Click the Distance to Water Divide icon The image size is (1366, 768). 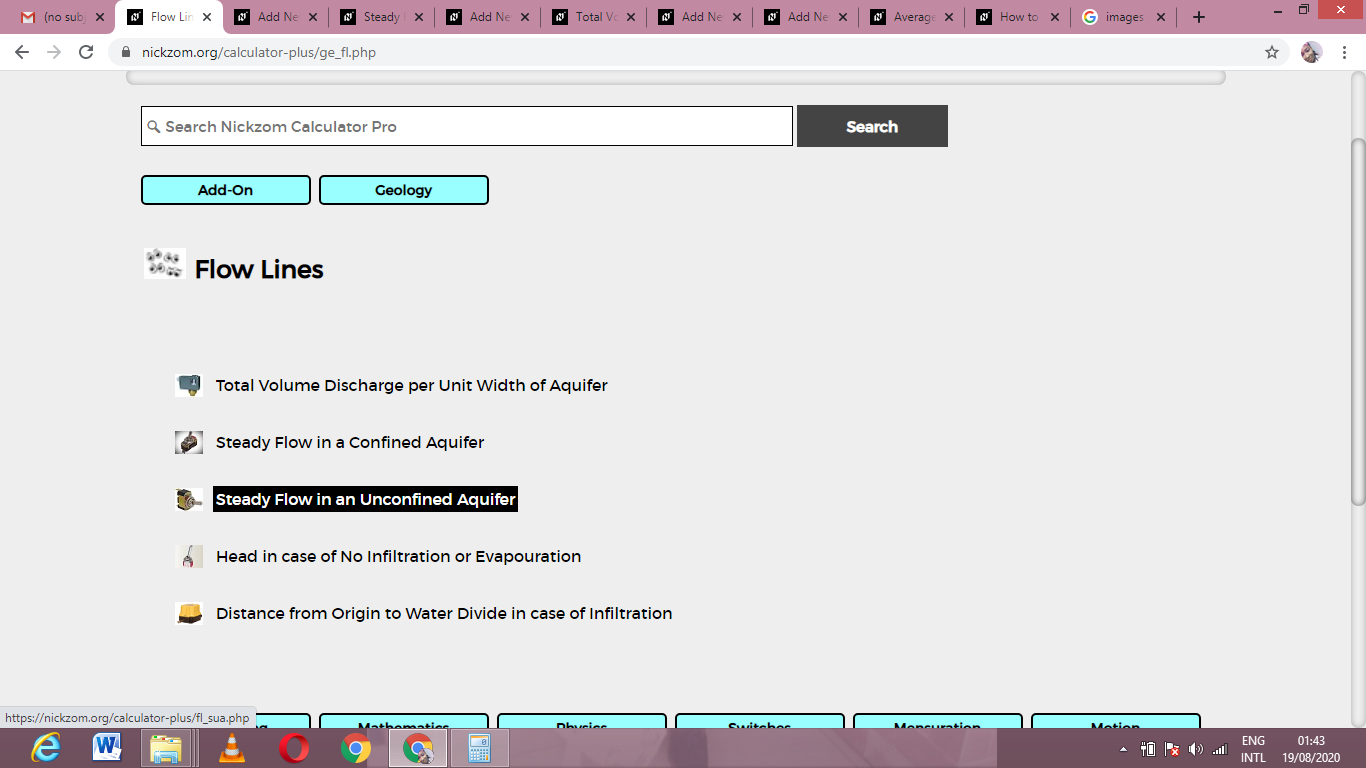pos(189,613)
